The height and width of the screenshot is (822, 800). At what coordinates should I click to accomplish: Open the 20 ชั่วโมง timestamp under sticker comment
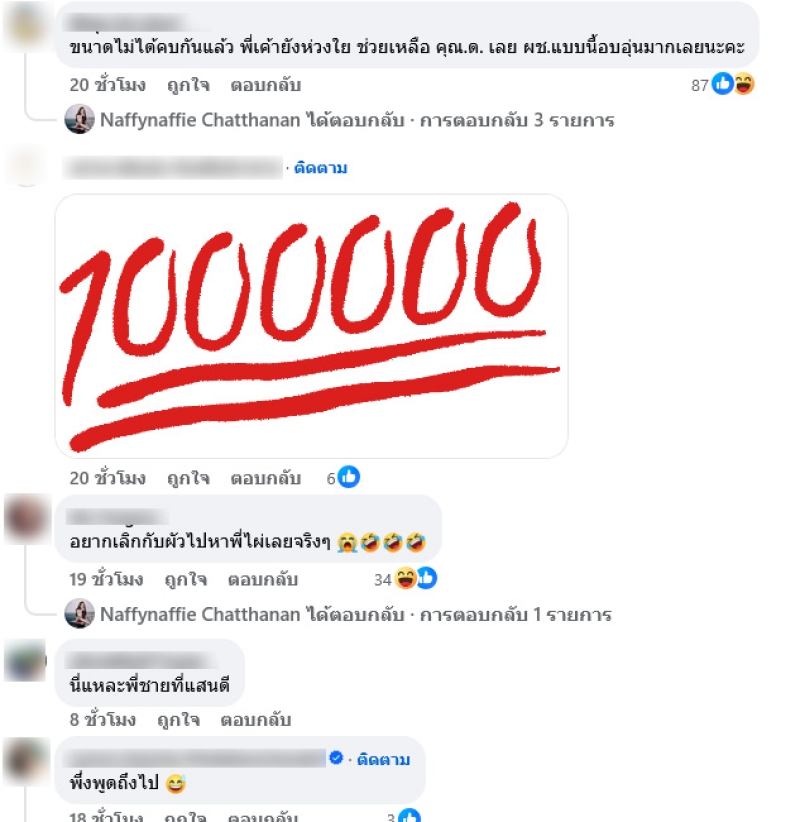pyautogui.click(x=107, y=478)
